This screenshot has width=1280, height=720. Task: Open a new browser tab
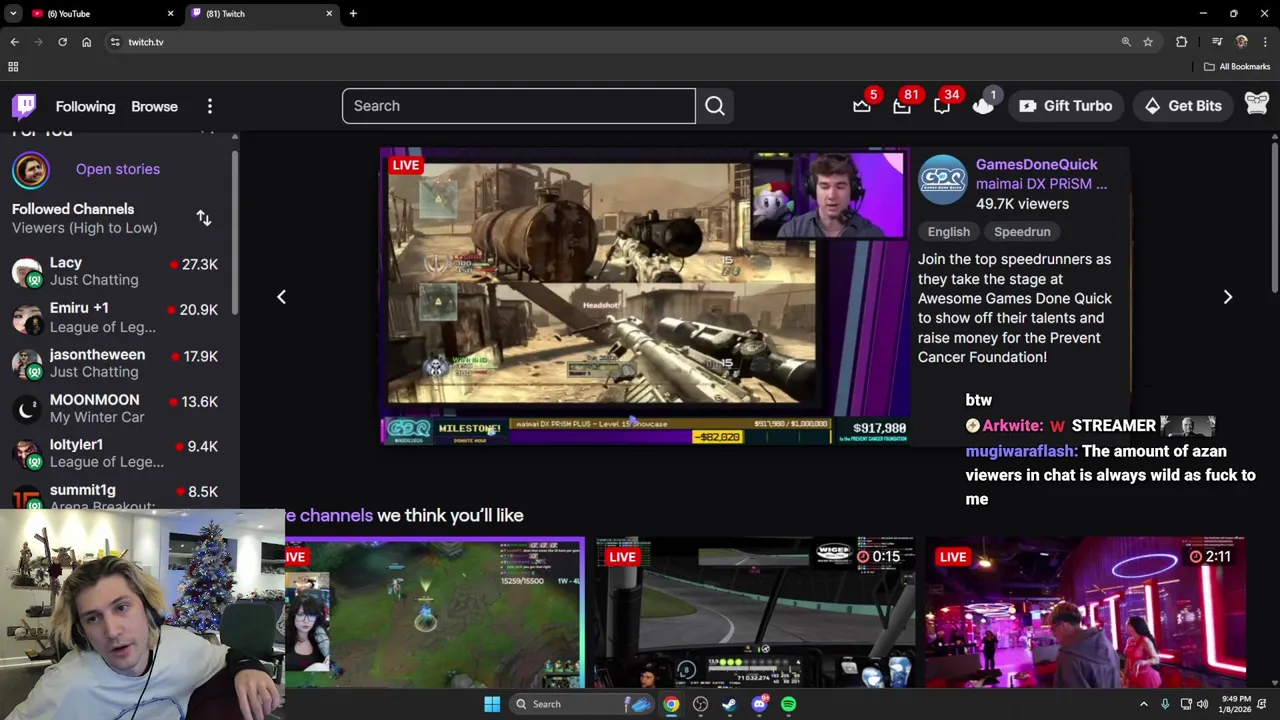pos(353,14)
